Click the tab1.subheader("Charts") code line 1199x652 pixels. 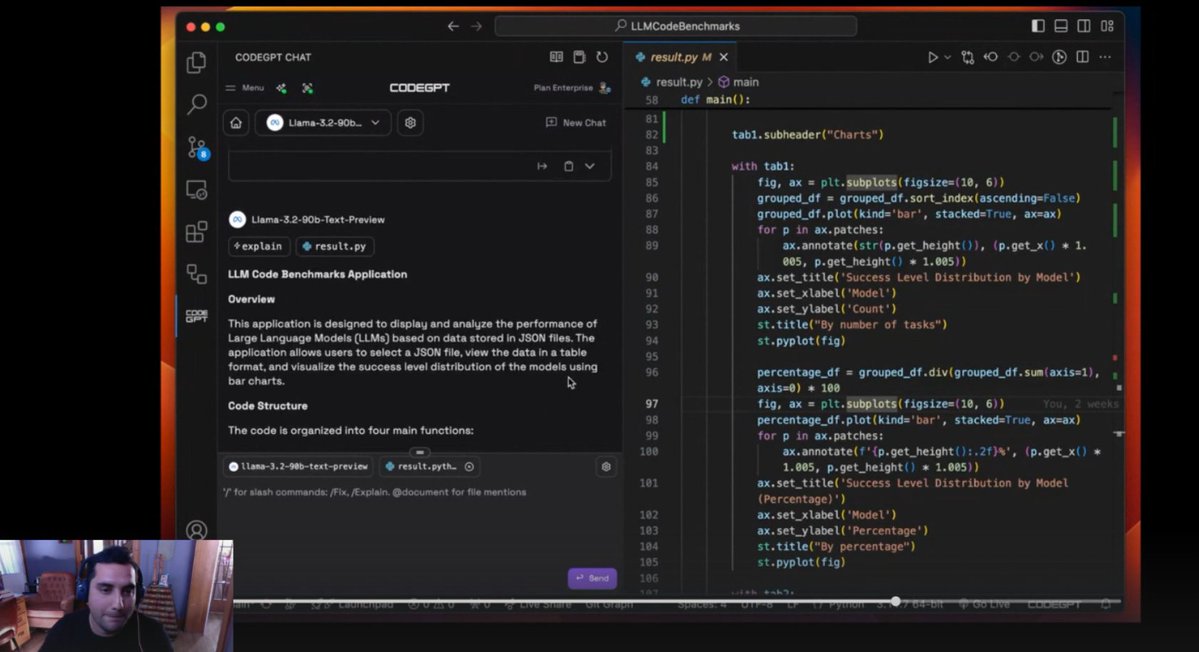807,135
